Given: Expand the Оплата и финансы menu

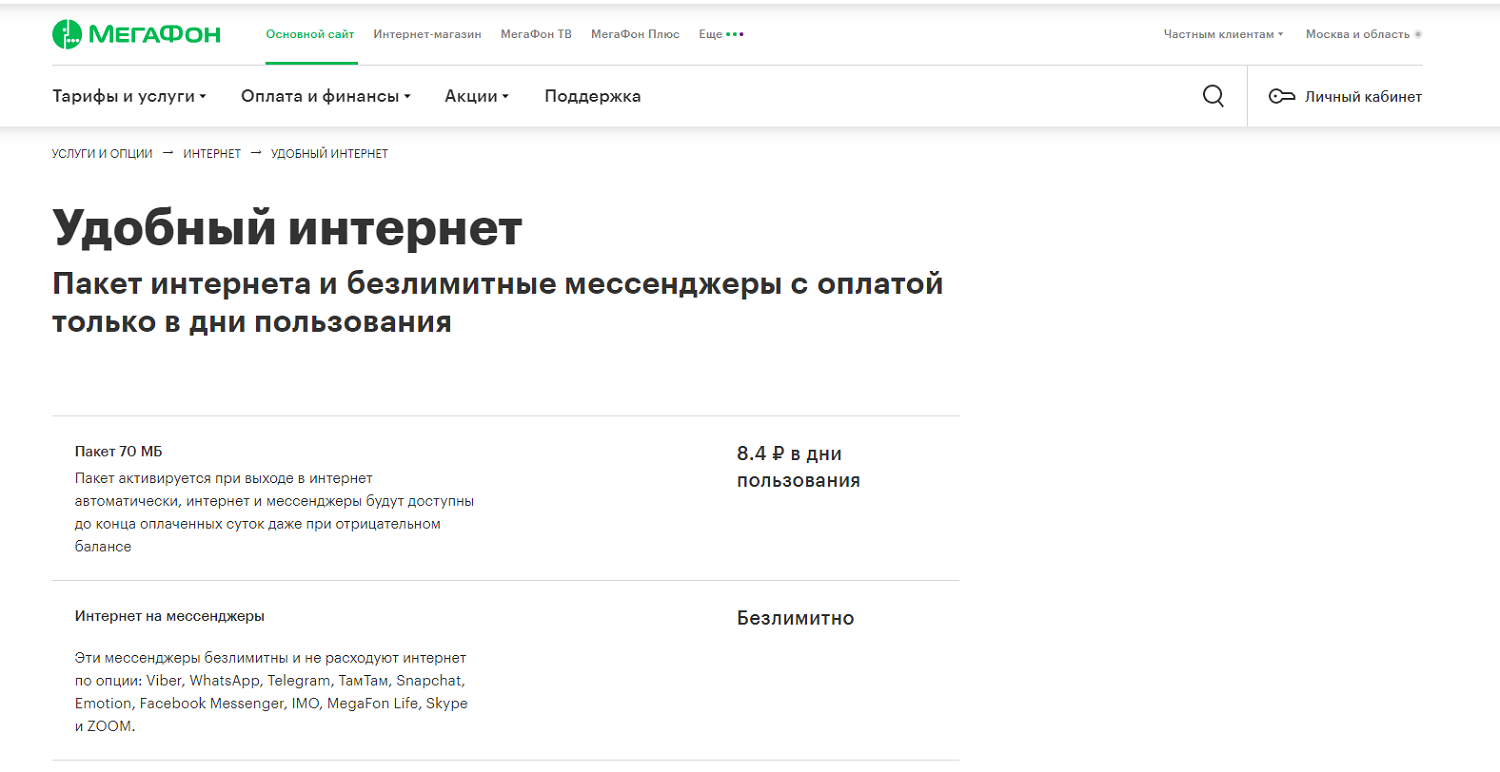Looking at the screenshot, I should [325, 96].
